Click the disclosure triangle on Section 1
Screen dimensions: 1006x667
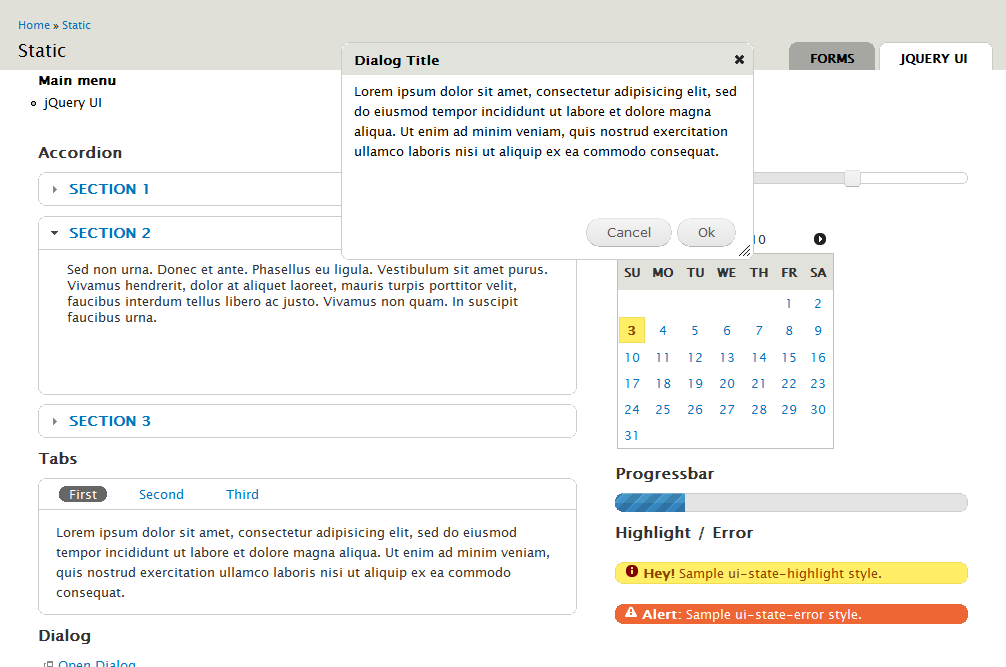click(55, 188)
